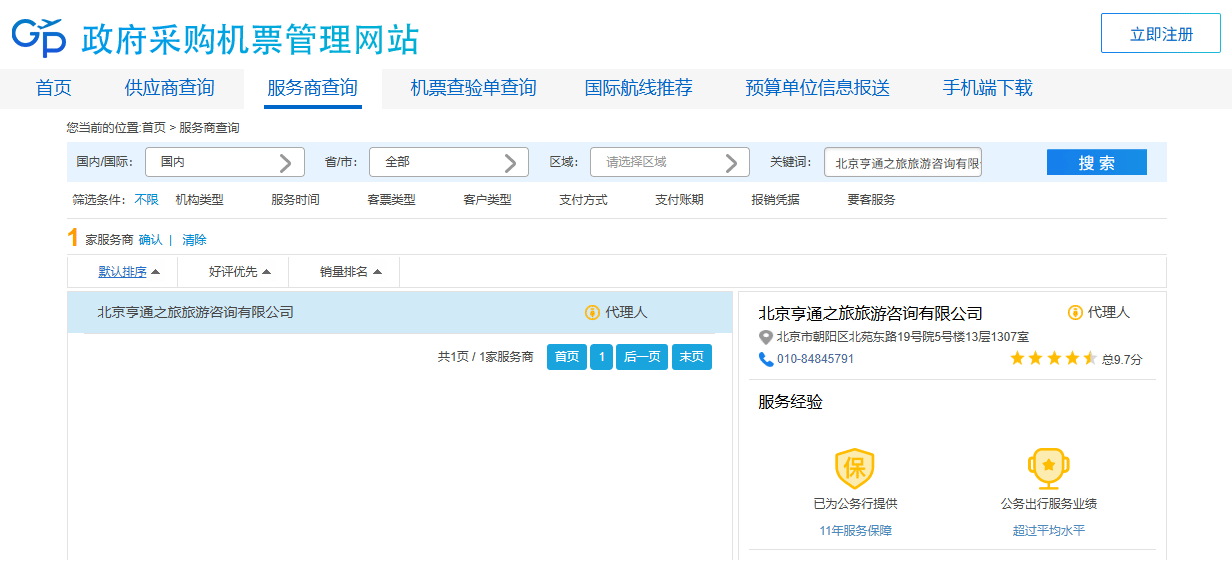Click the star rating icons
This screenshot has width=1232, height=570.
1053,358
